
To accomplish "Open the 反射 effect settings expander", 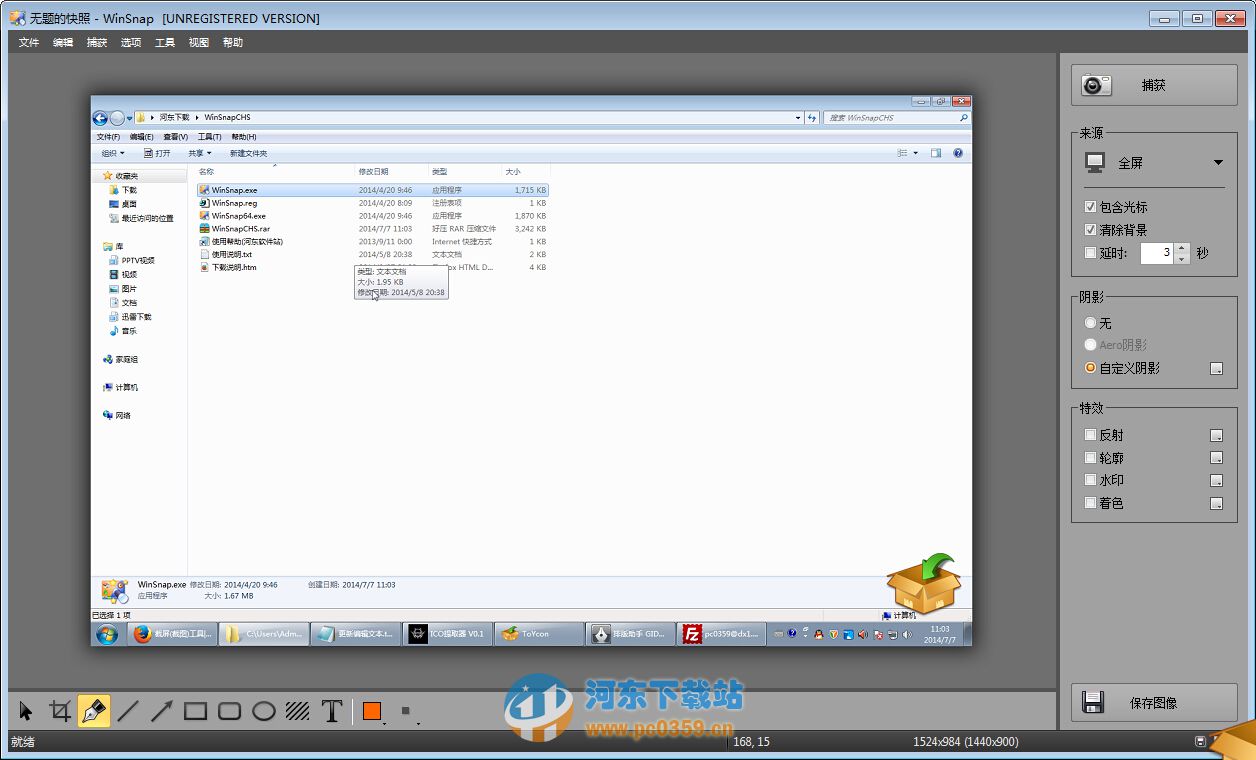I will coord(1218,434).
